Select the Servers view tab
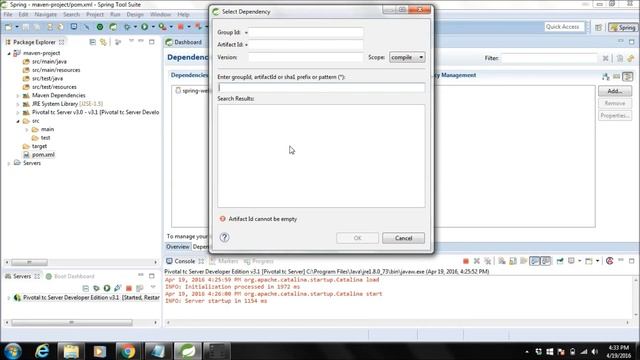Image resolution: width=640 pixels, height=360 pixels. (x=22, y=276)
